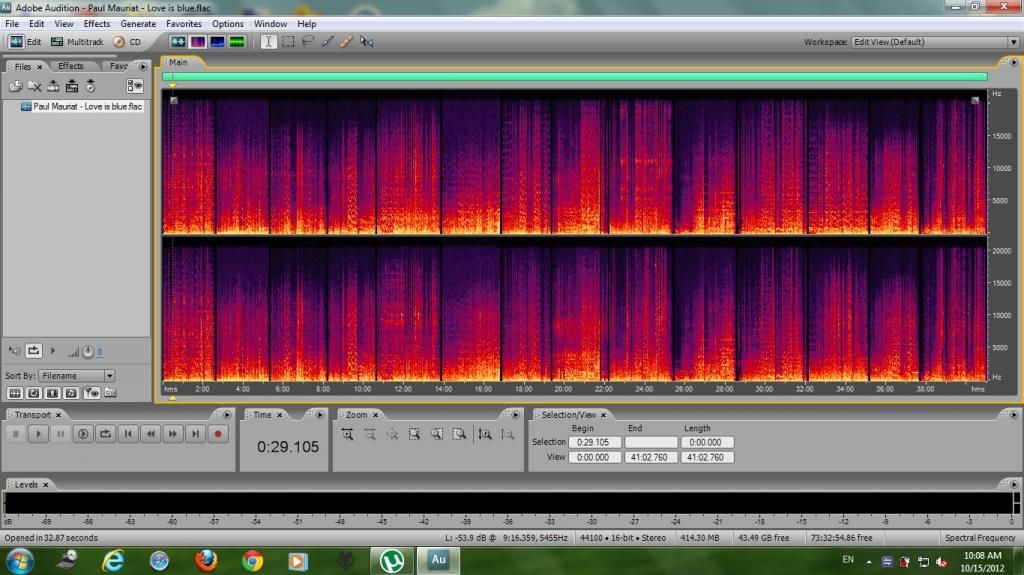
Task: Click the View End time field
Action: pyautogui.click(x=650, y=457)
